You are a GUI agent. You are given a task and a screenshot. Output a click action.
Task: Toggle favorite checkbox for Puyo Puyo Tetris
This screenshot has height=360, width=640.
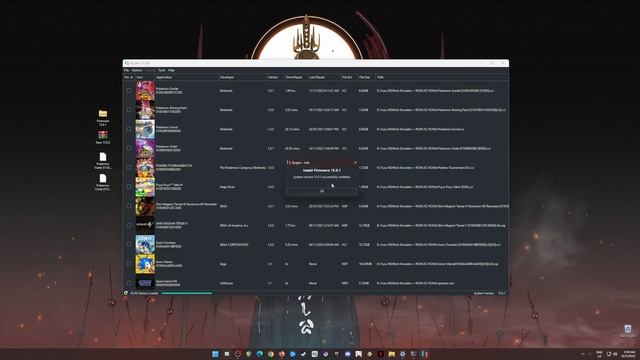click(x=129, y=187)
